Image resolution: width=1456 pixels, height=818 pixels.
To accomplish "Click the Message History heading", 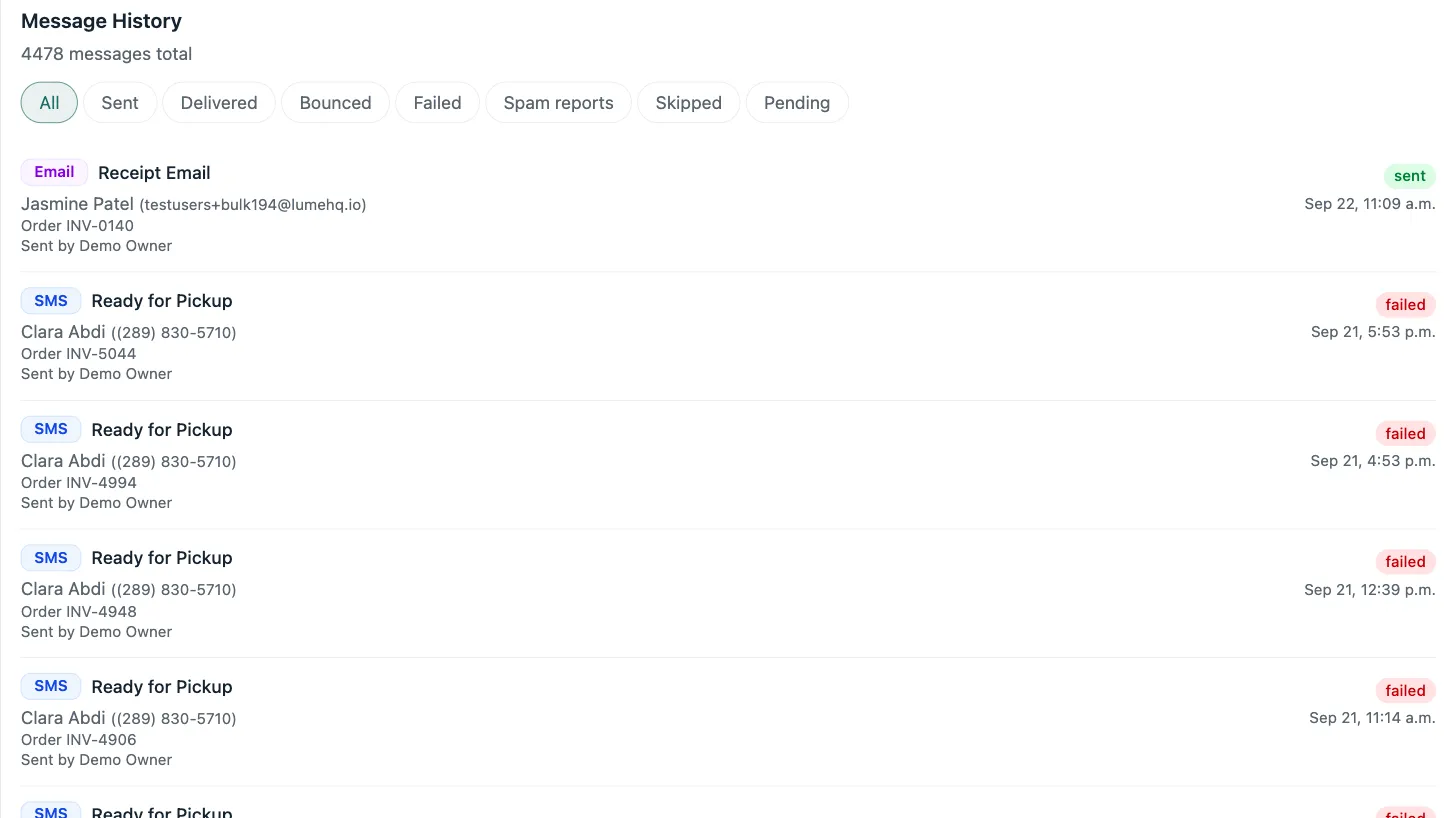I will 101,21.
